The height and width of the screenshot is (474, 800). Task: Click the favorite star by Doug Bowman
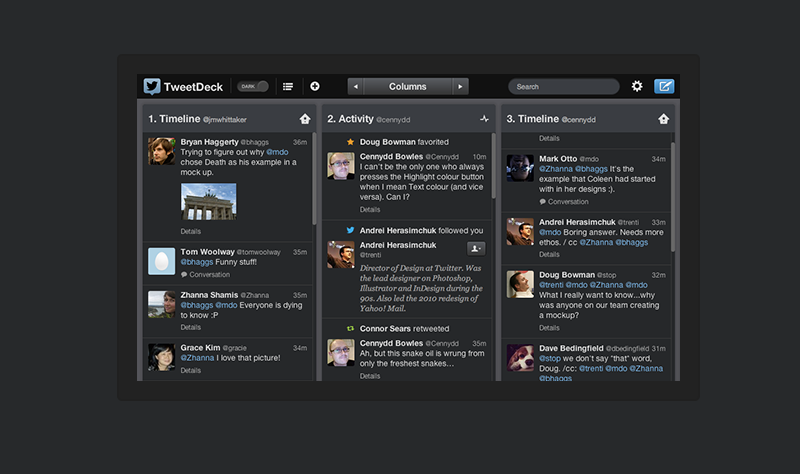350,142
